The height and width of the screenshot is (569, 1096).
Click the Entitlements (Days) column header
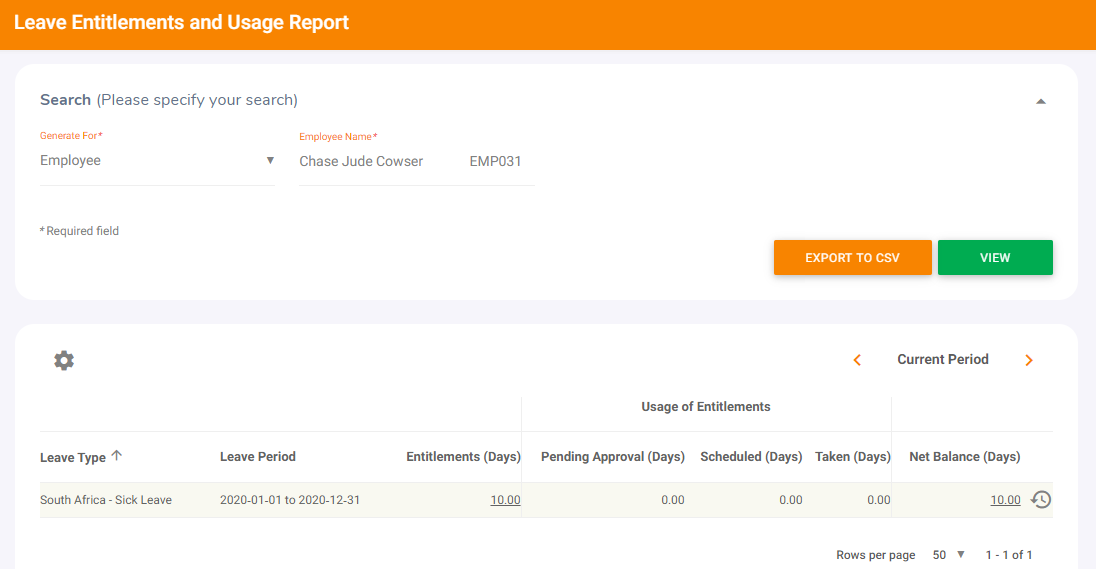click(x=463, y=456)
